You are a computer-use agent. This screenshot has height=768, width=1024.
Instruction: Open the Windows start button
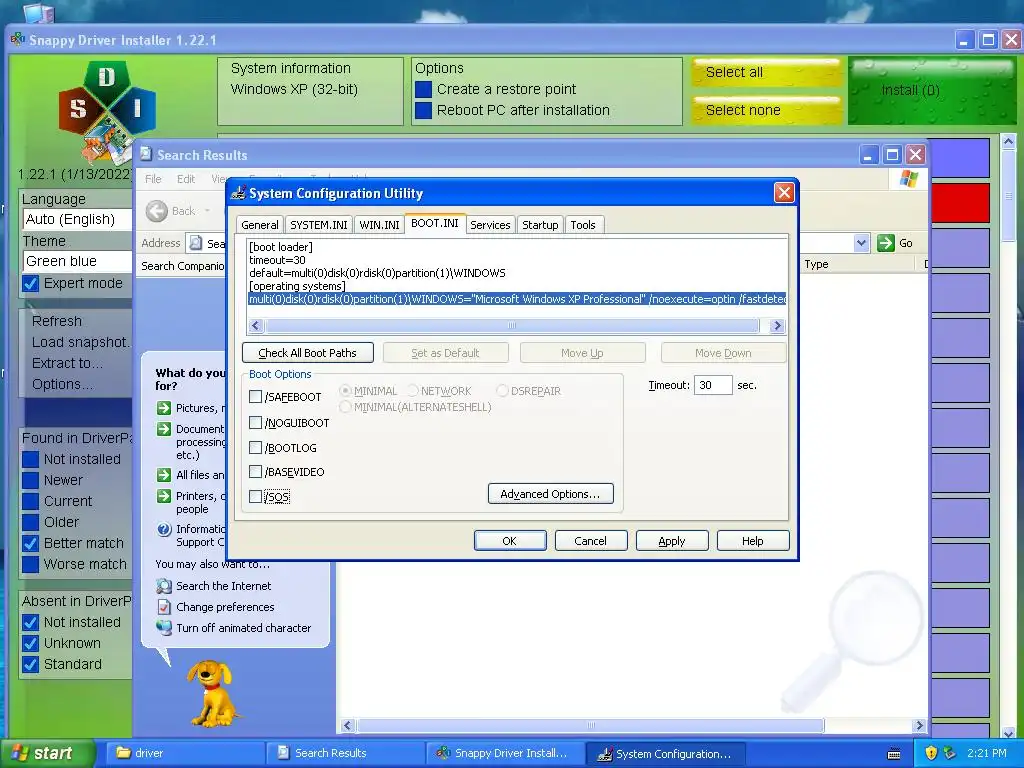pyautogui.click(x=47, y=753)
